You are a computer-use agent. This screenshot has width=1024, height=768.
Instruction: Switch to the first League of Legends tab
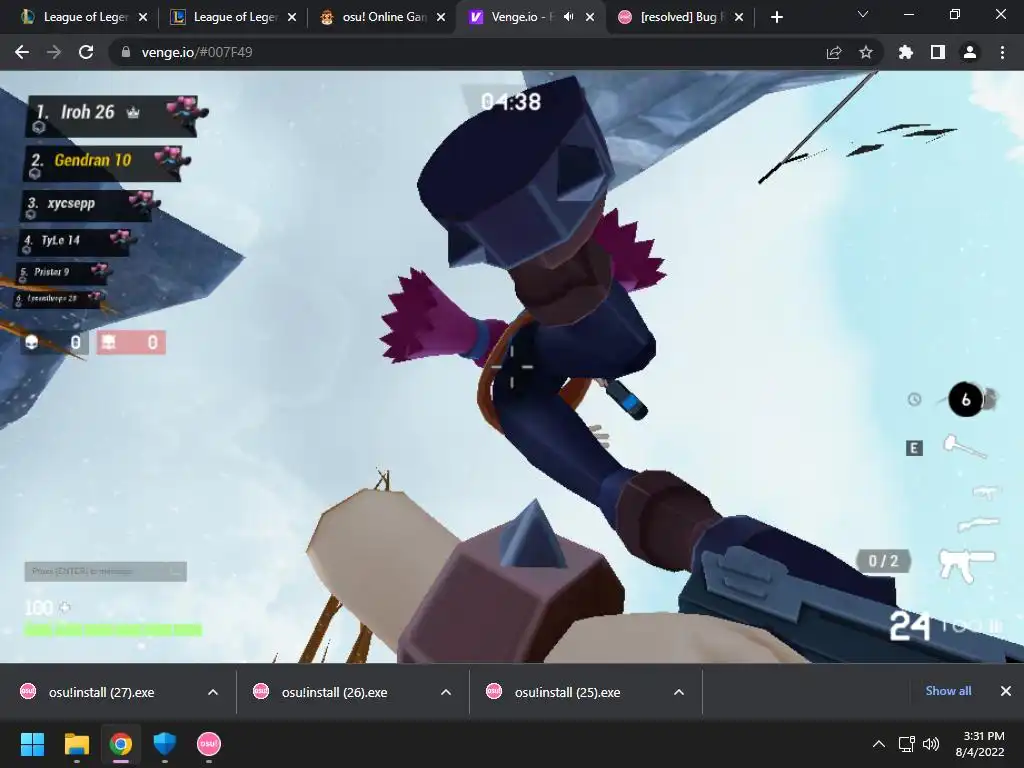point(84,17)
